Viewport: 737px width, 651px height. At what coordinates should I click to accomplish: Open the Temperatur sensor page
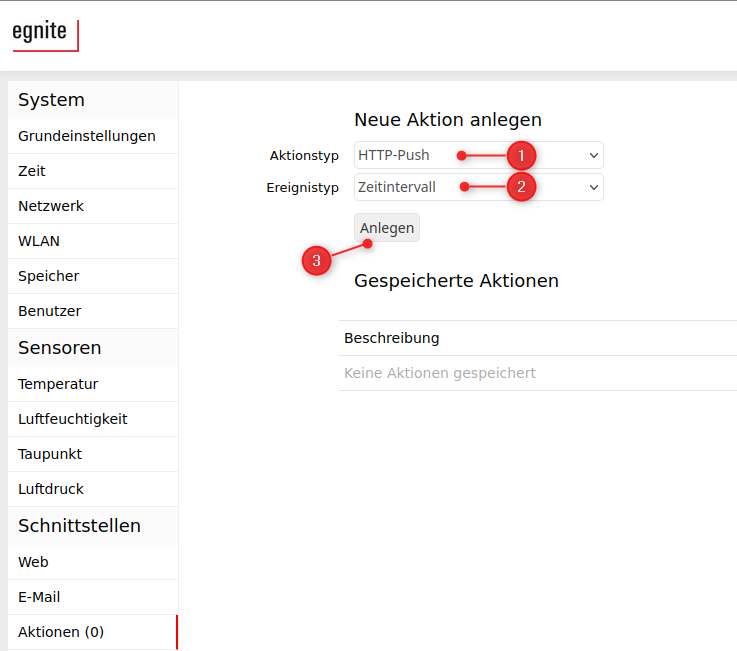pos(58,384)
